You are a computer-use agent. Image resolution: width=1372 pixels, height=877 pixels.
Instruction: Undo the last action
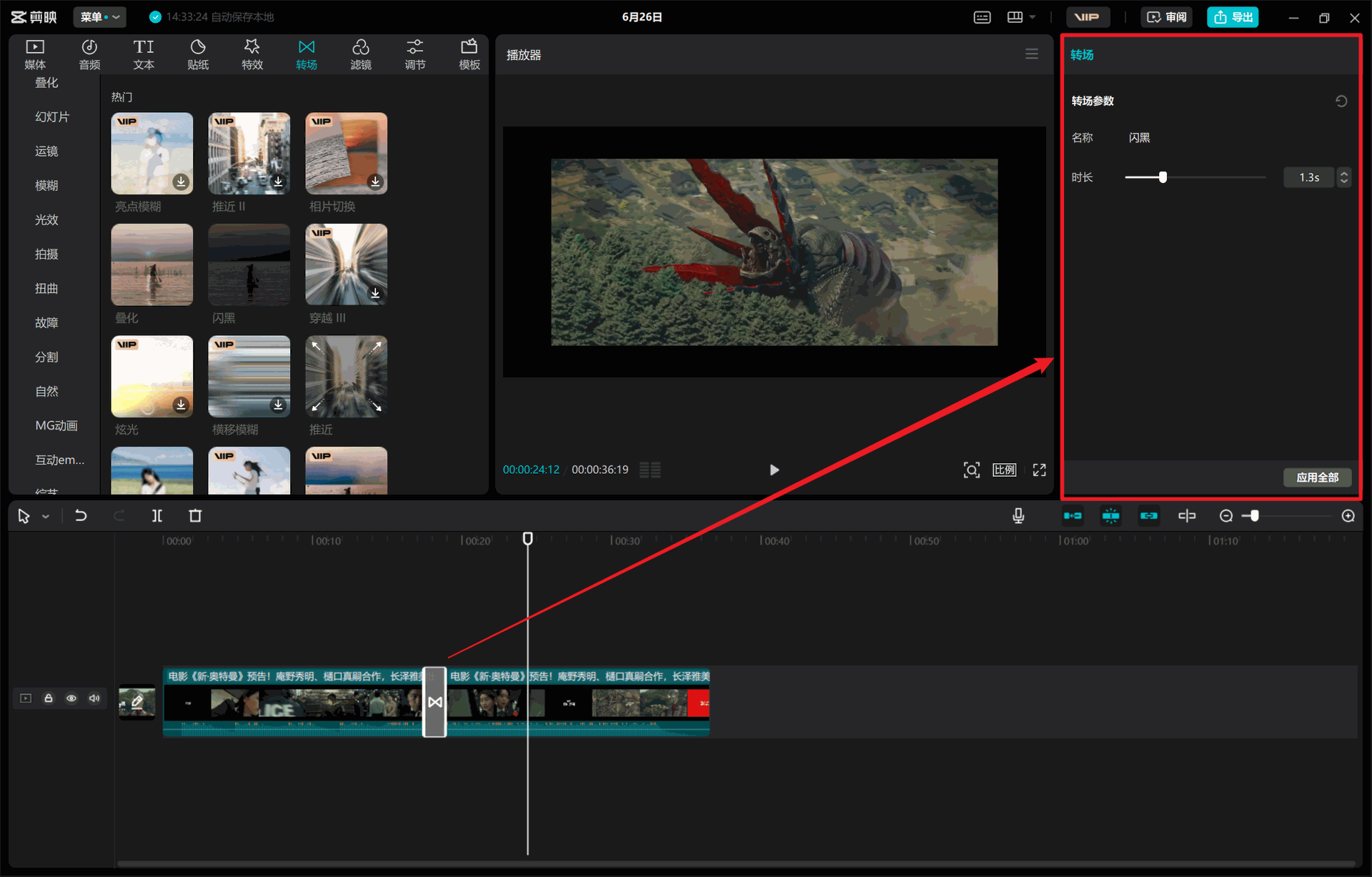point(81,515)
